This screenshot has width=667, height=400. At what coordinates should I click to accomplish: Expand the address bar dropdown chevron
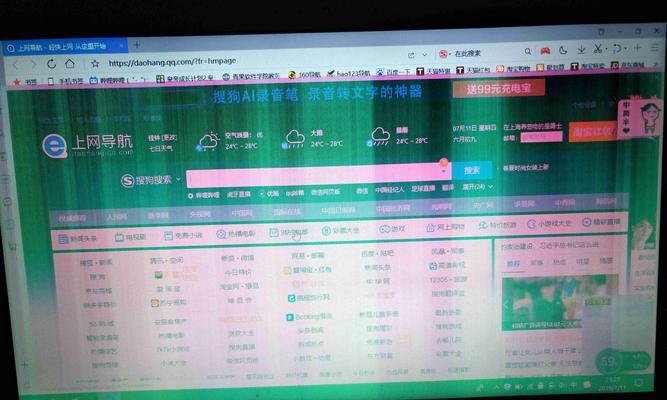pyautogui.click(x=425, y=55)
